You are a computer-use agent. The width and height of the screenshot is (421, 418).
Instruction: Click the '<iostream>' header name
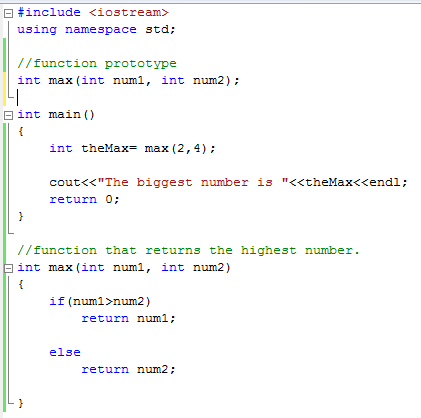point(129,12)
